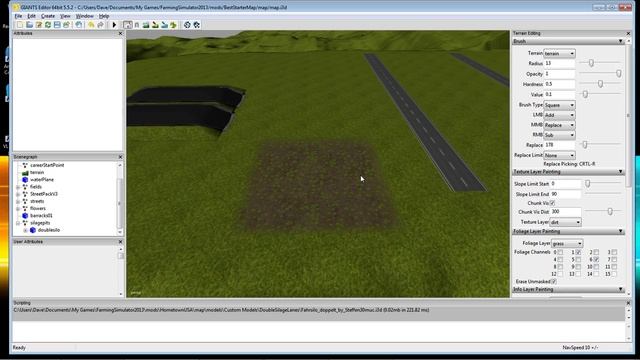Select doublesilo in scenegraph

pos(49,230)
